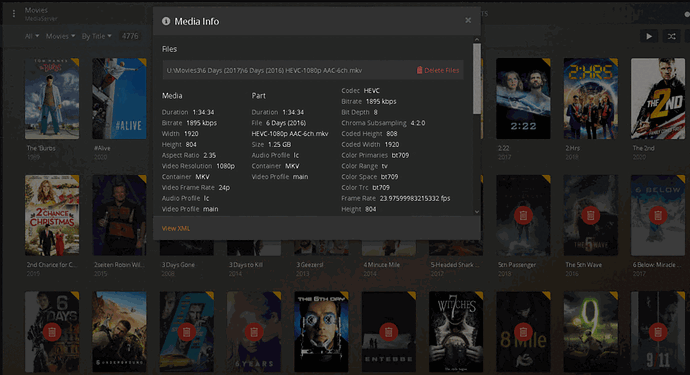Open the All filter dropdown
The image size is (690, 375).
[x=32, y=36]
